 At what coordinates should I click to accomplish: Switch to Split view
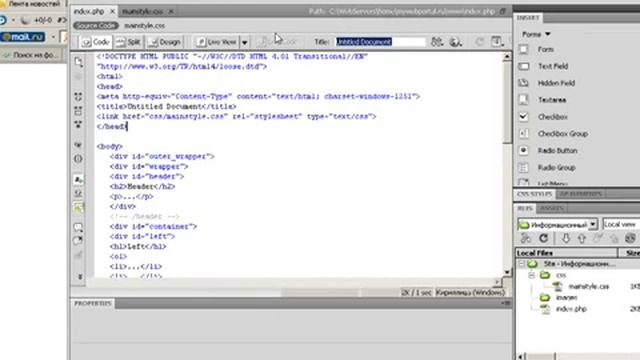(128, 42)
